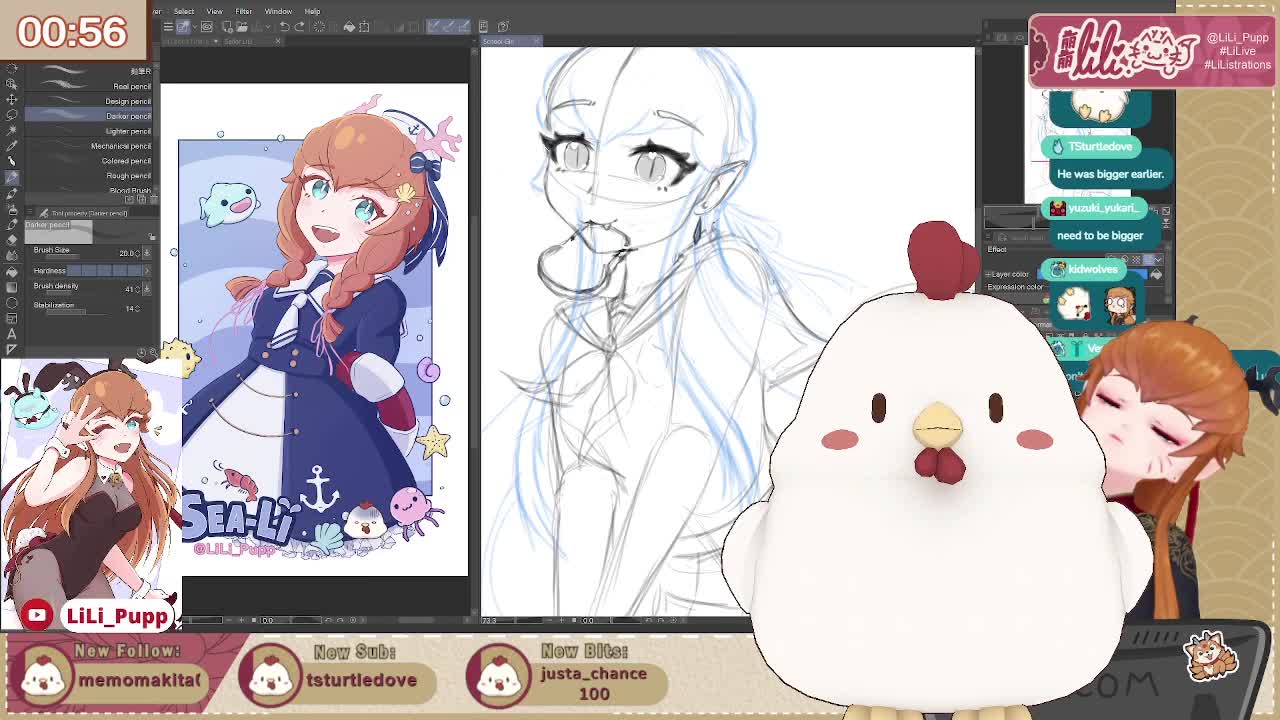Choose the Lighter pencil sub tool
Viewport: 1280px width, 720px height.
tap(89, 131)
